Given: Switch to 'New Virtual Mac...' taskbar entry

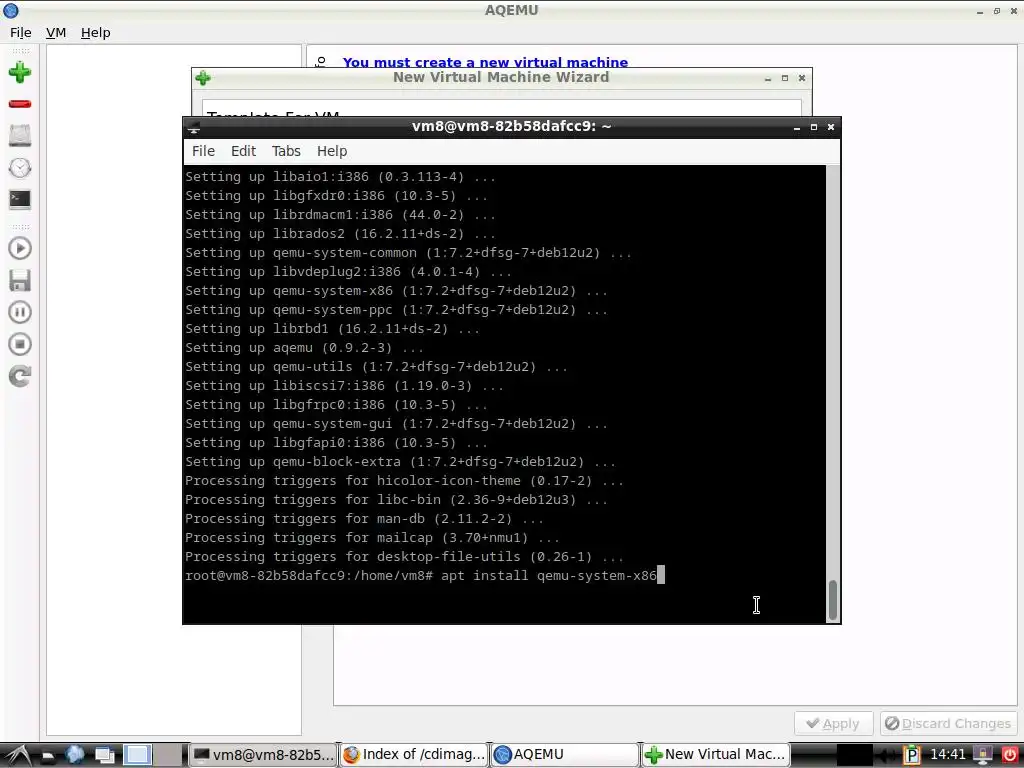Looking at the screenshot, I should pyautogui.click(x=716, y=755).
